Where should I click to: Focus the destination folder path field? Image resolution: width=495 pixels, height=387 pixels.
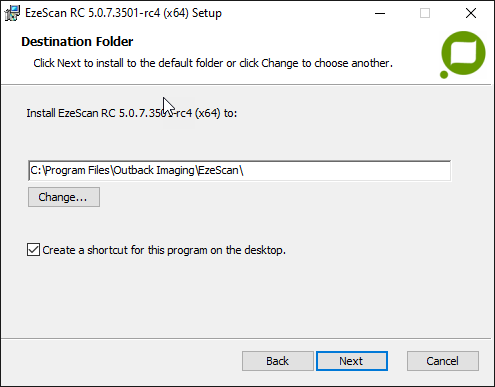click(239, 171)
